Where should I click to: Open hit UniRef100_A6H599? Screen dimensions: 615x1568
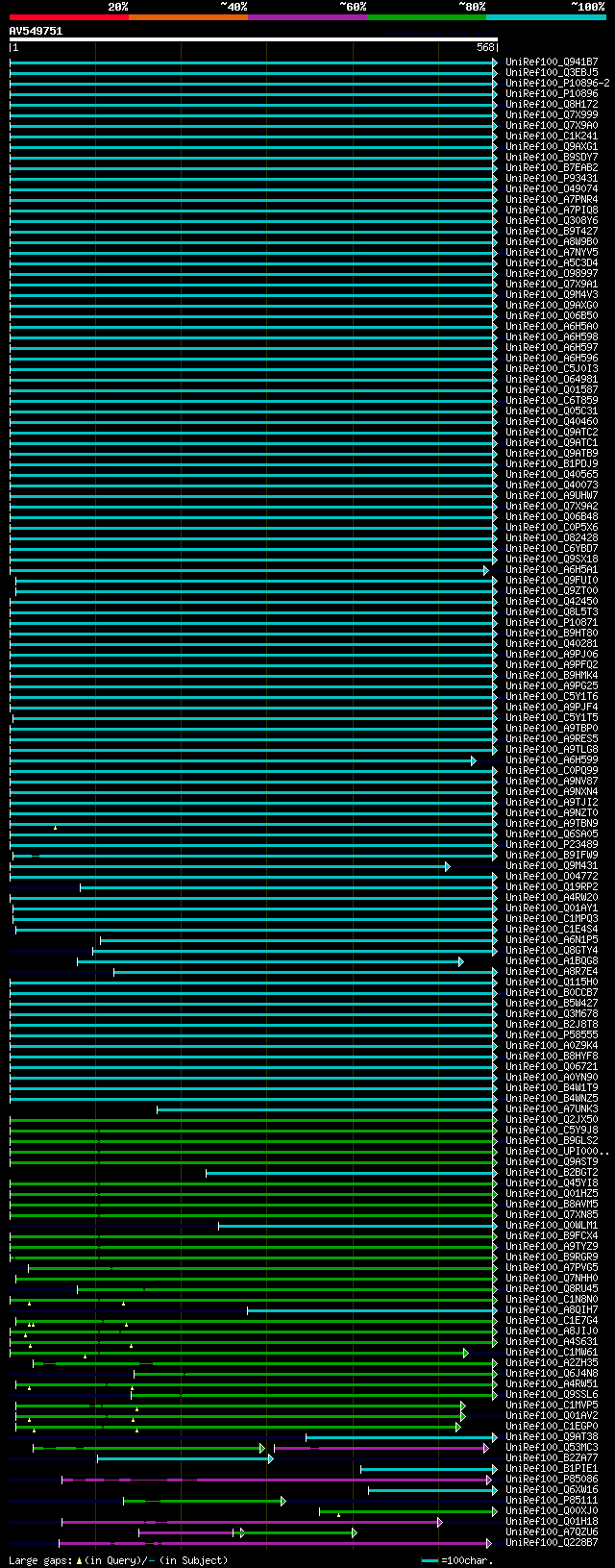tap(552, 759)
